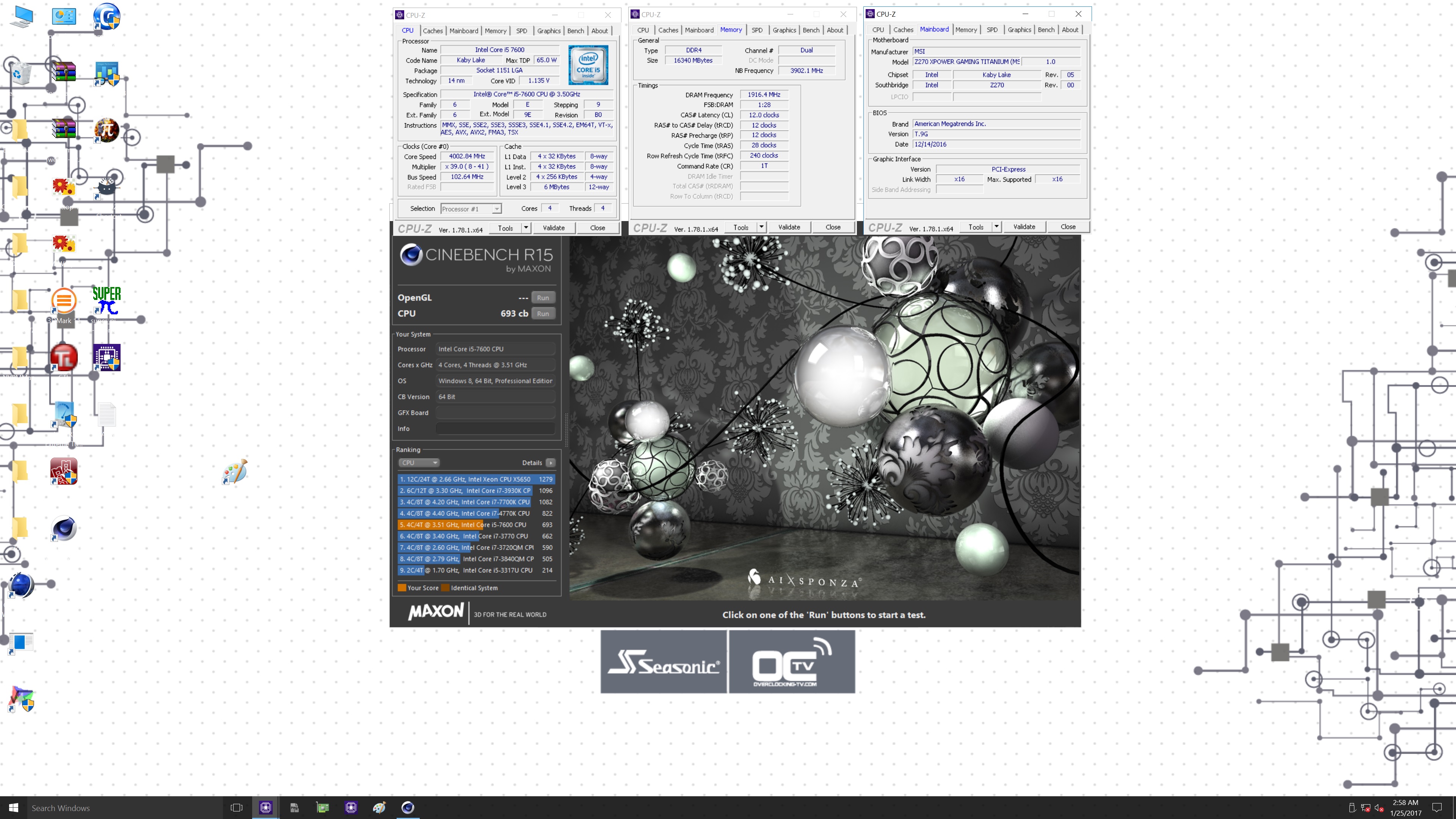Open the SUPER PI desktop shortcut
Screen dimensions: 1456x819
[x=106, y=300]
